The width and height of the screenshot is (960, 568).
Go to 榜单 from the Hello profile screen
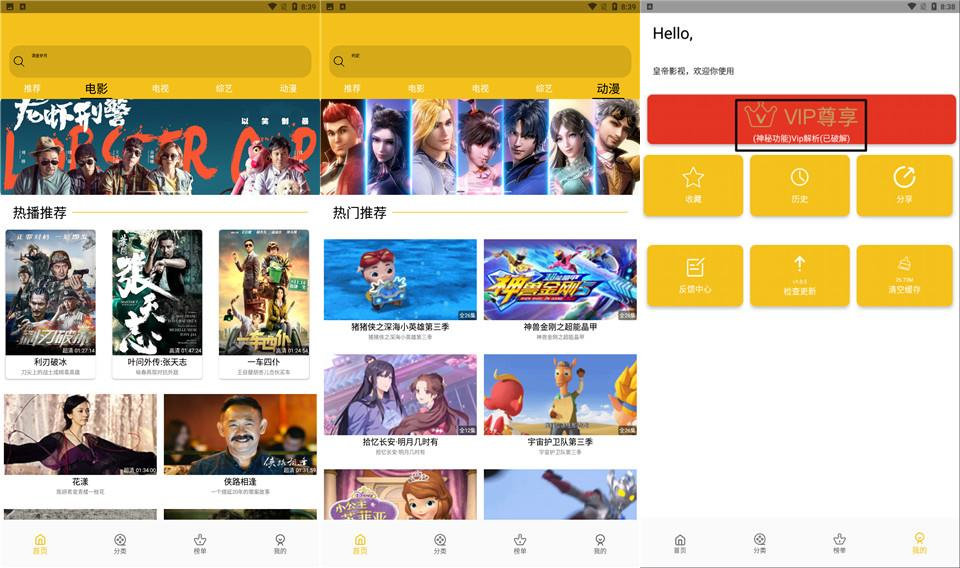tap(839, 544)
